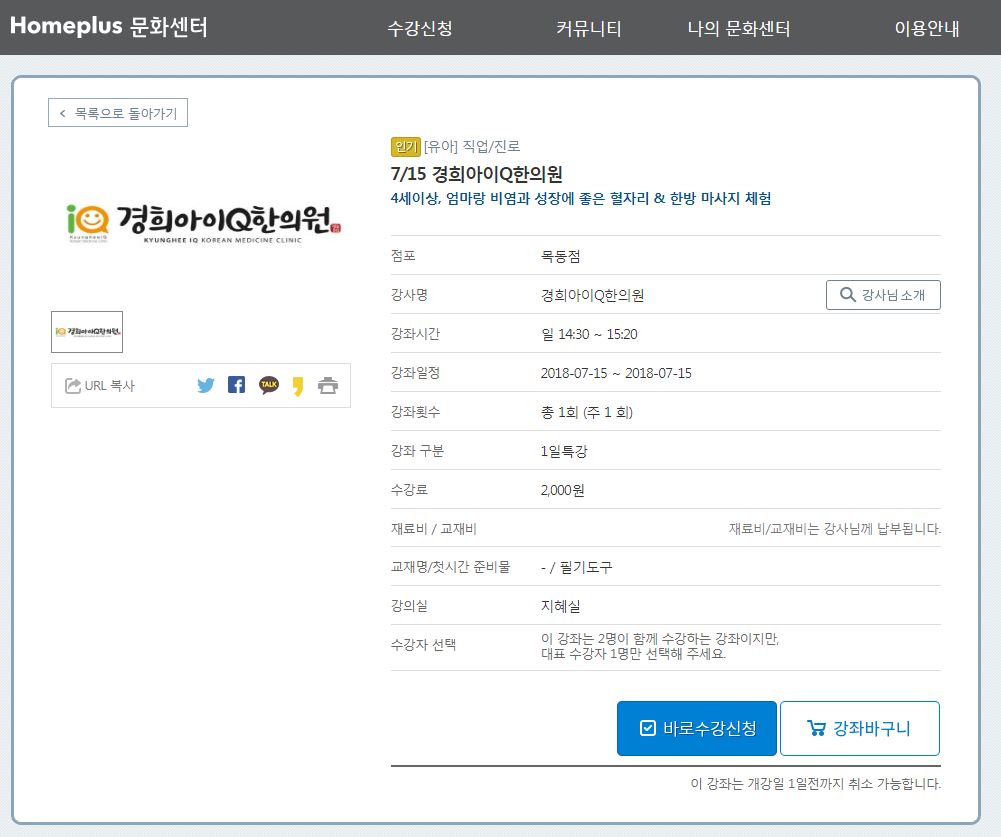
Task: Select the 수강료 row label
Action: tap(409, 490)
